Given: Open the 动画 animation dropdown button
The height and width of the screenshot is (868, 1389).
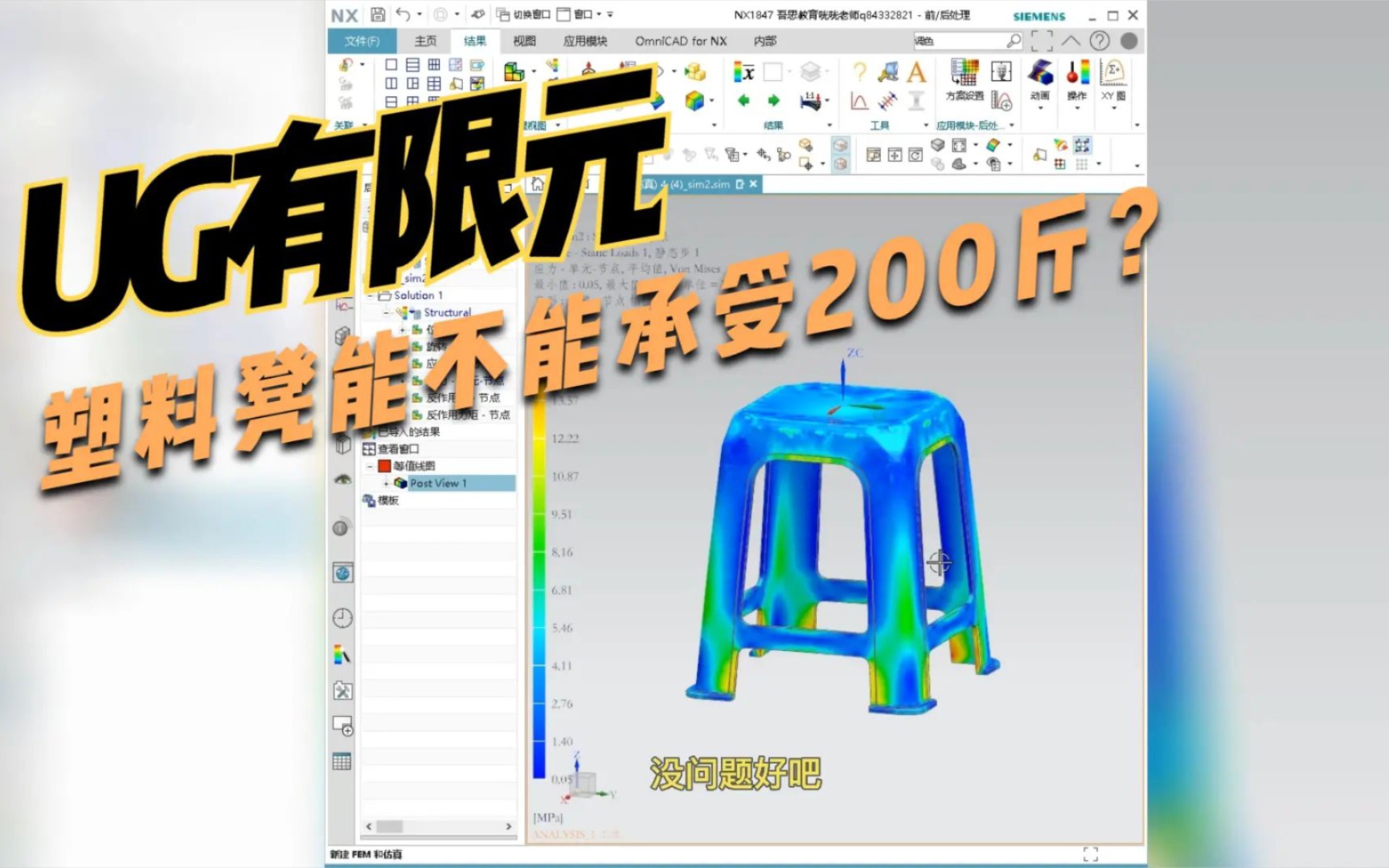Looking at the screenshot, I should click(x=1040, y=84).
